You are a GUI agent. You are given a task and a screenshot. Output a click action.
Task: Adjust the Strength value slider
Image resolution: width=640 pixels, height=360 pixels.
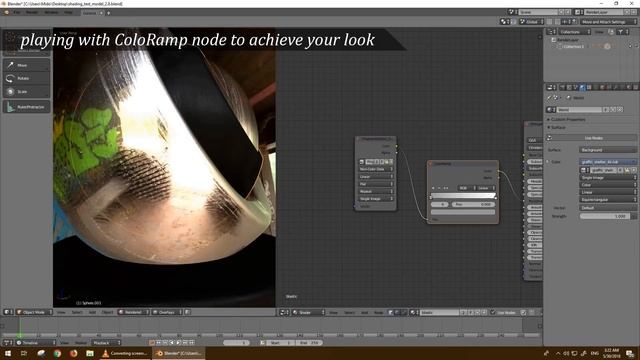coord(605,216)
